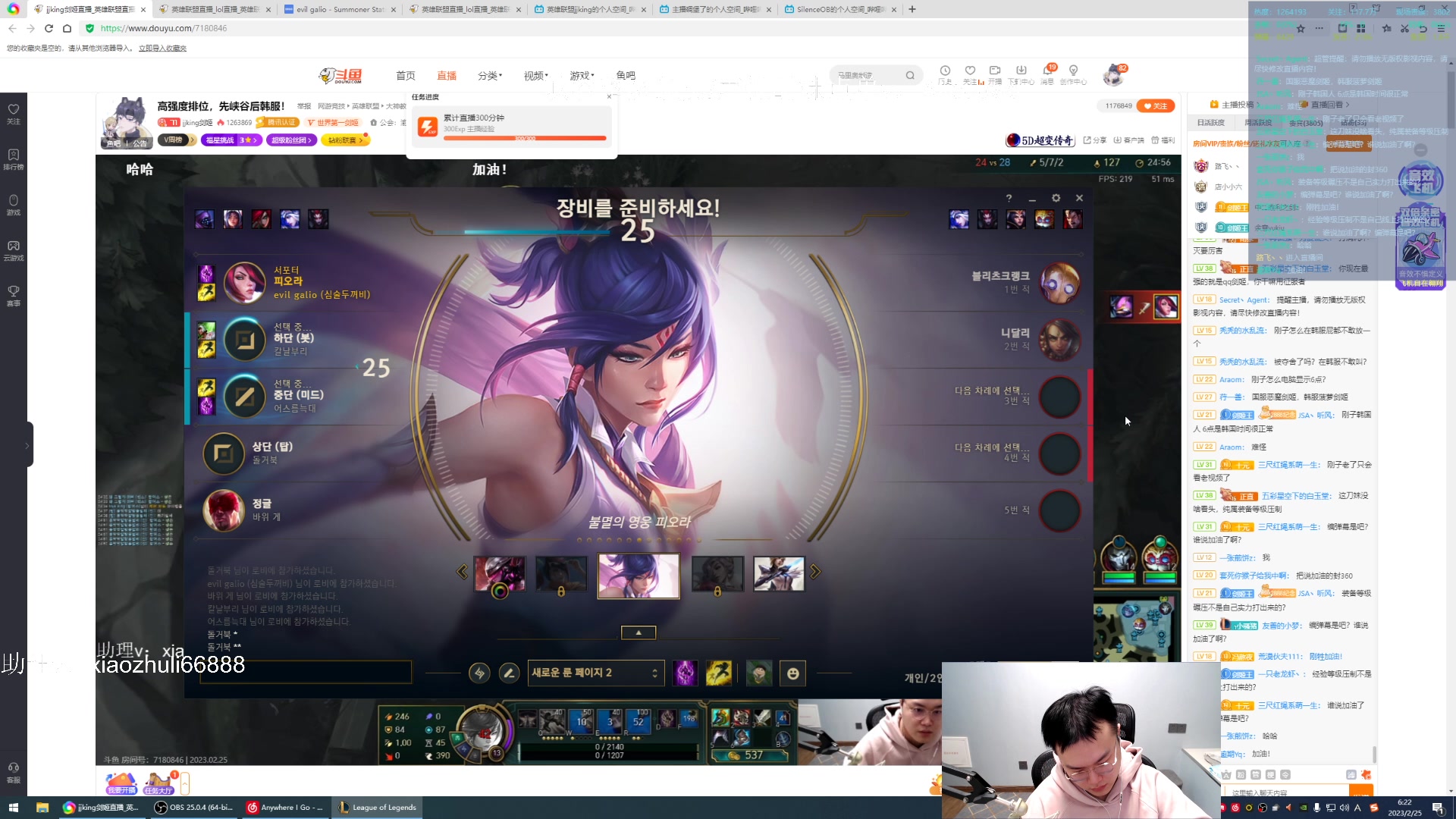Click the Douyu search magnifier icon
This screenshot has height=819, width=1456.
click(x=910, y=75)
